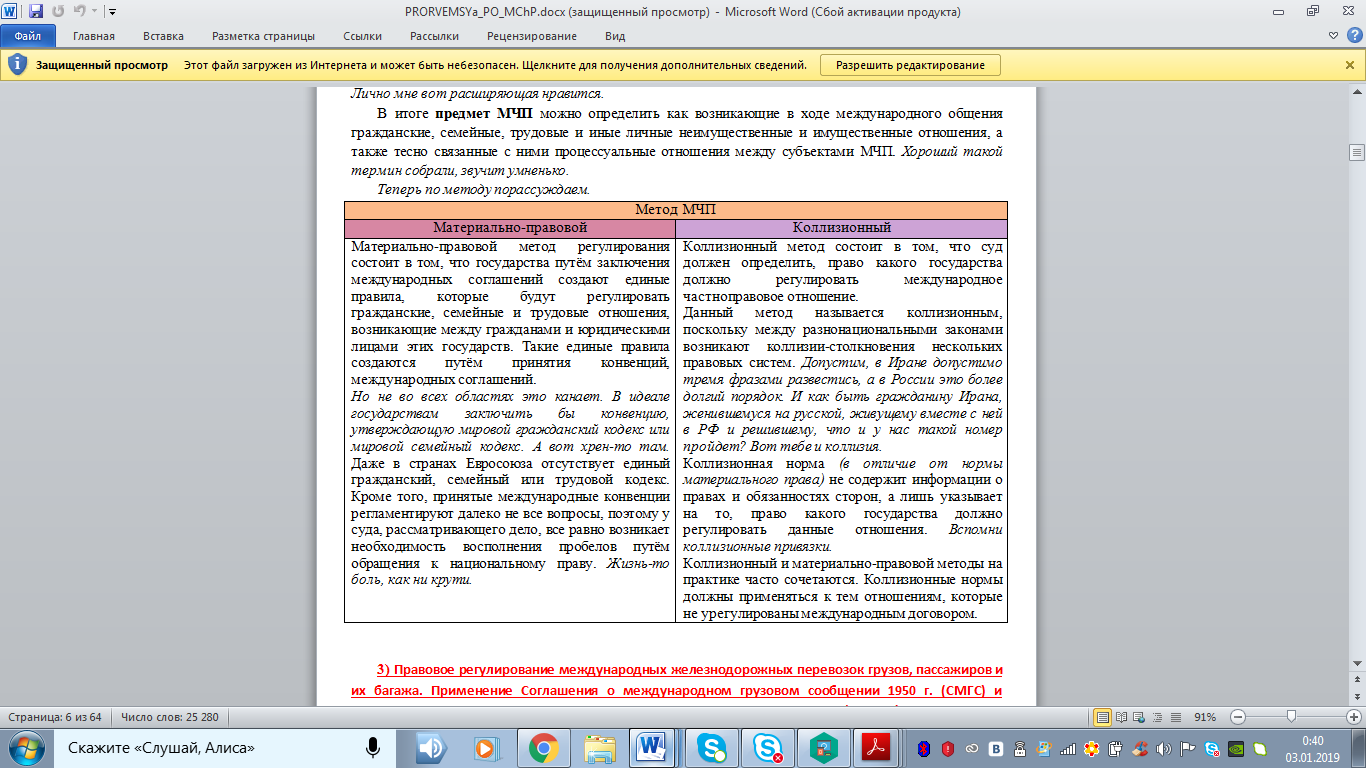The height and width of the screenshot is (768, 1366).
Task: Click the Action Center flag tray icon
Action: point(1187,748)
